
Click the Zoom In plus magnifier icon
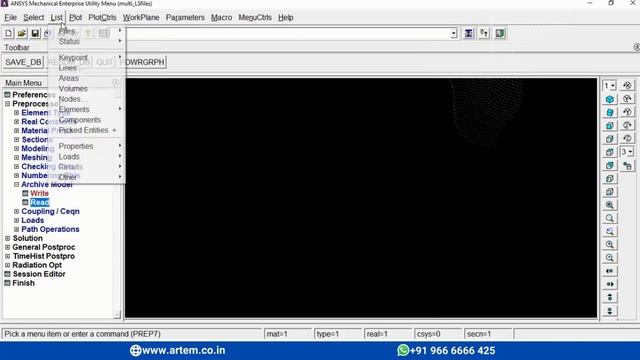click(x=610, y=244)
